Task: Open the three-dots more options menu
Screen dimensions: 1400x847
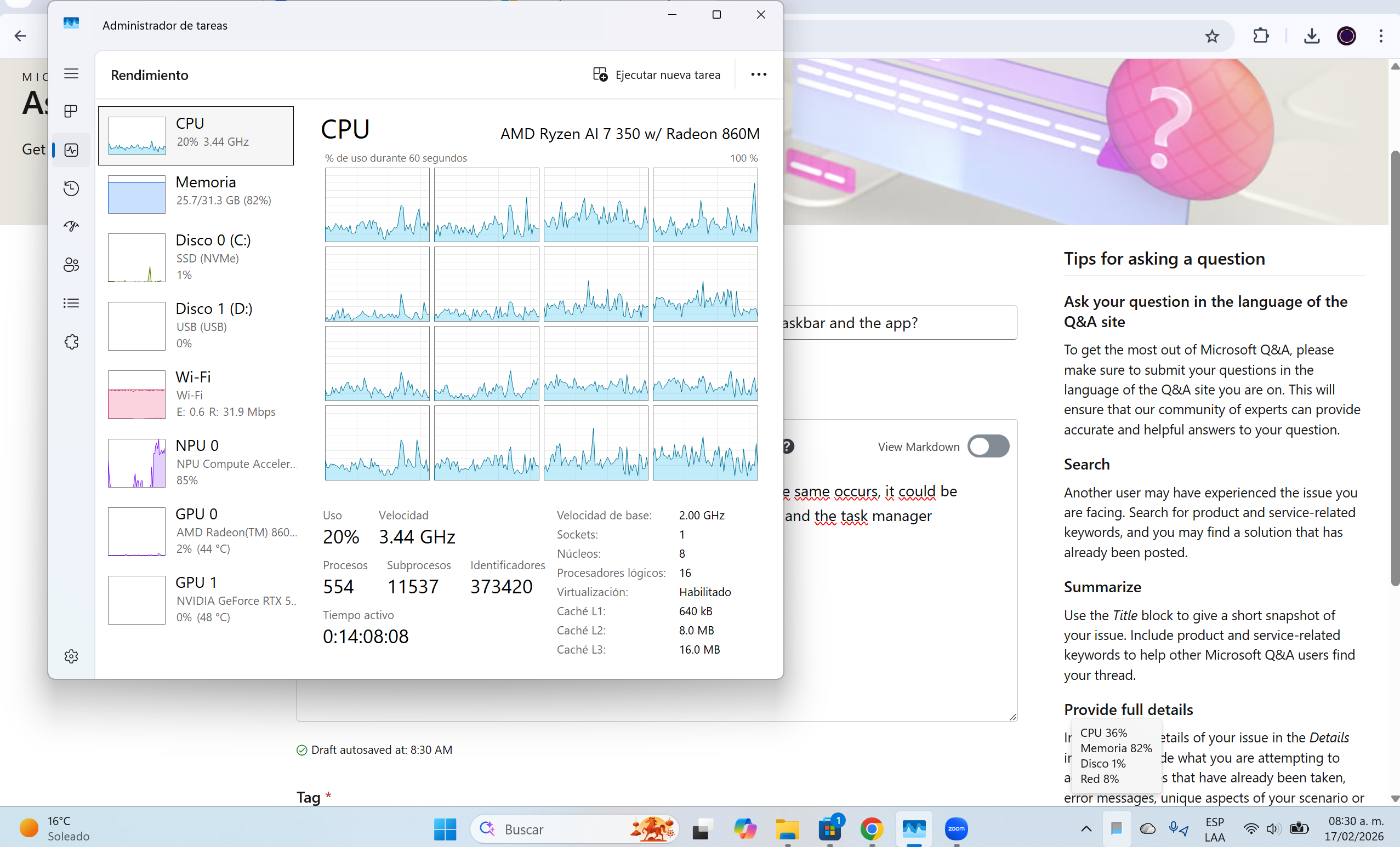Action: [x=759, y=75]
